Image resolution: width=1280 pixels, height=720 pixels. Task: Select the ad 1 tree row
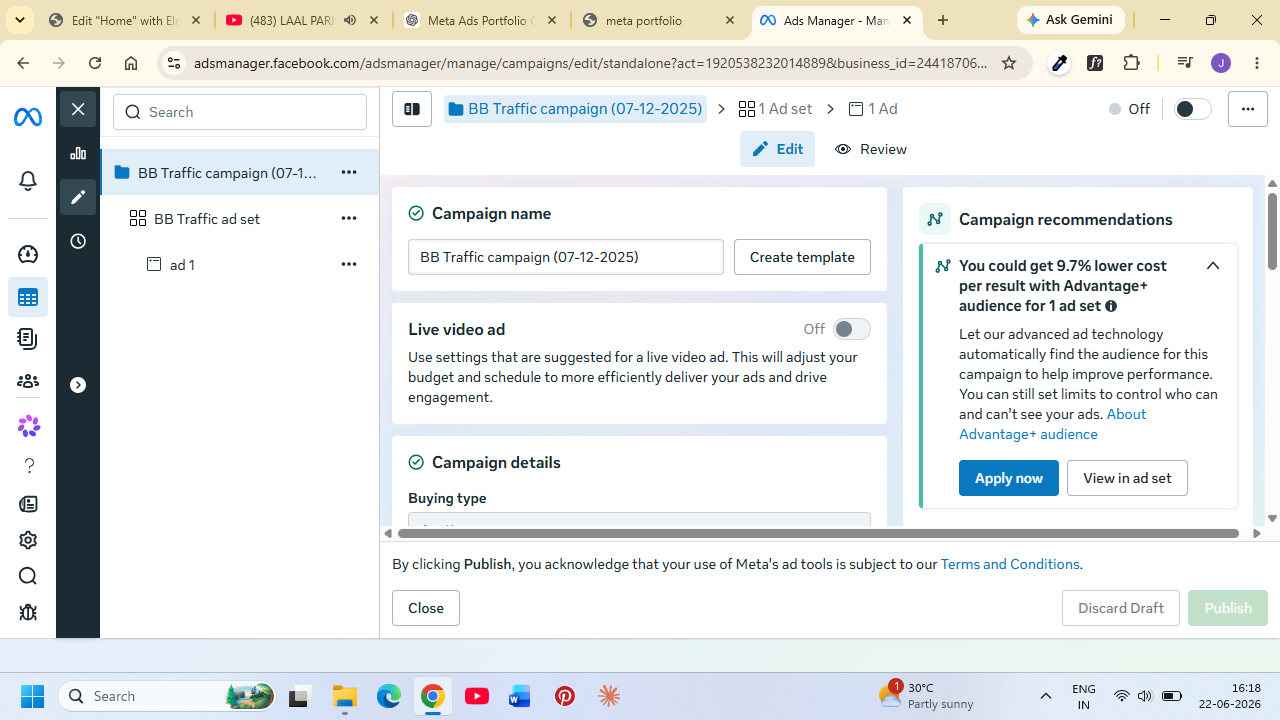click(240, 264)
